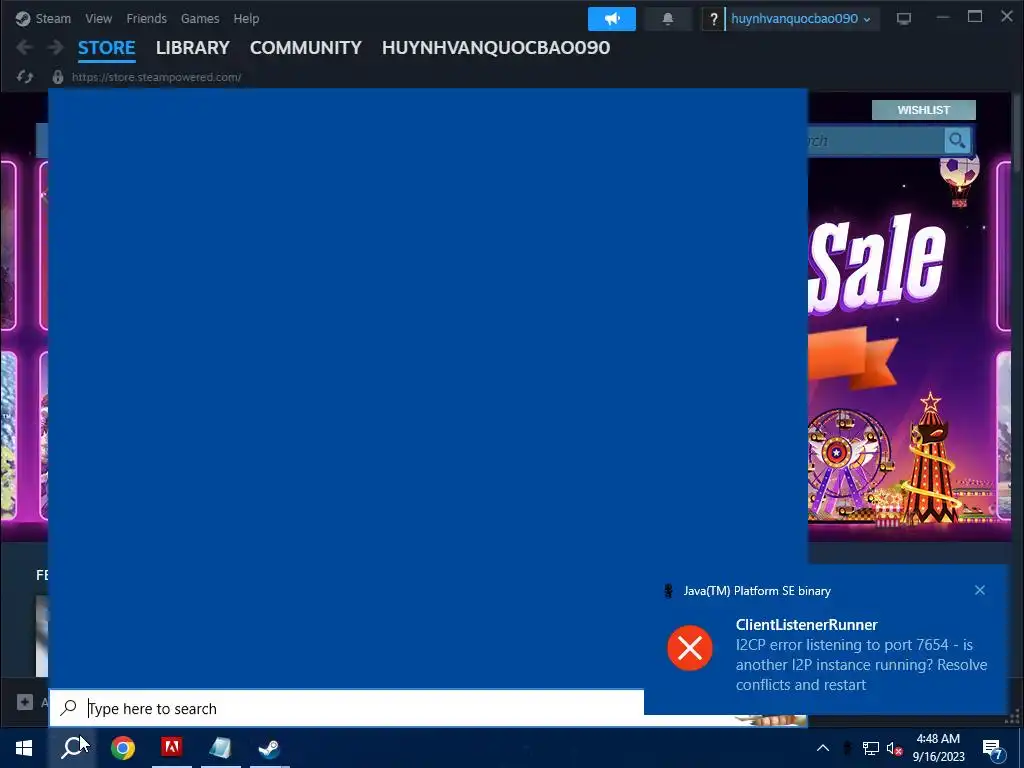Click the network icon in system tray
The width and height of the screenshot is (1024, 768).
pyautogui.click(x=871, y=748)
